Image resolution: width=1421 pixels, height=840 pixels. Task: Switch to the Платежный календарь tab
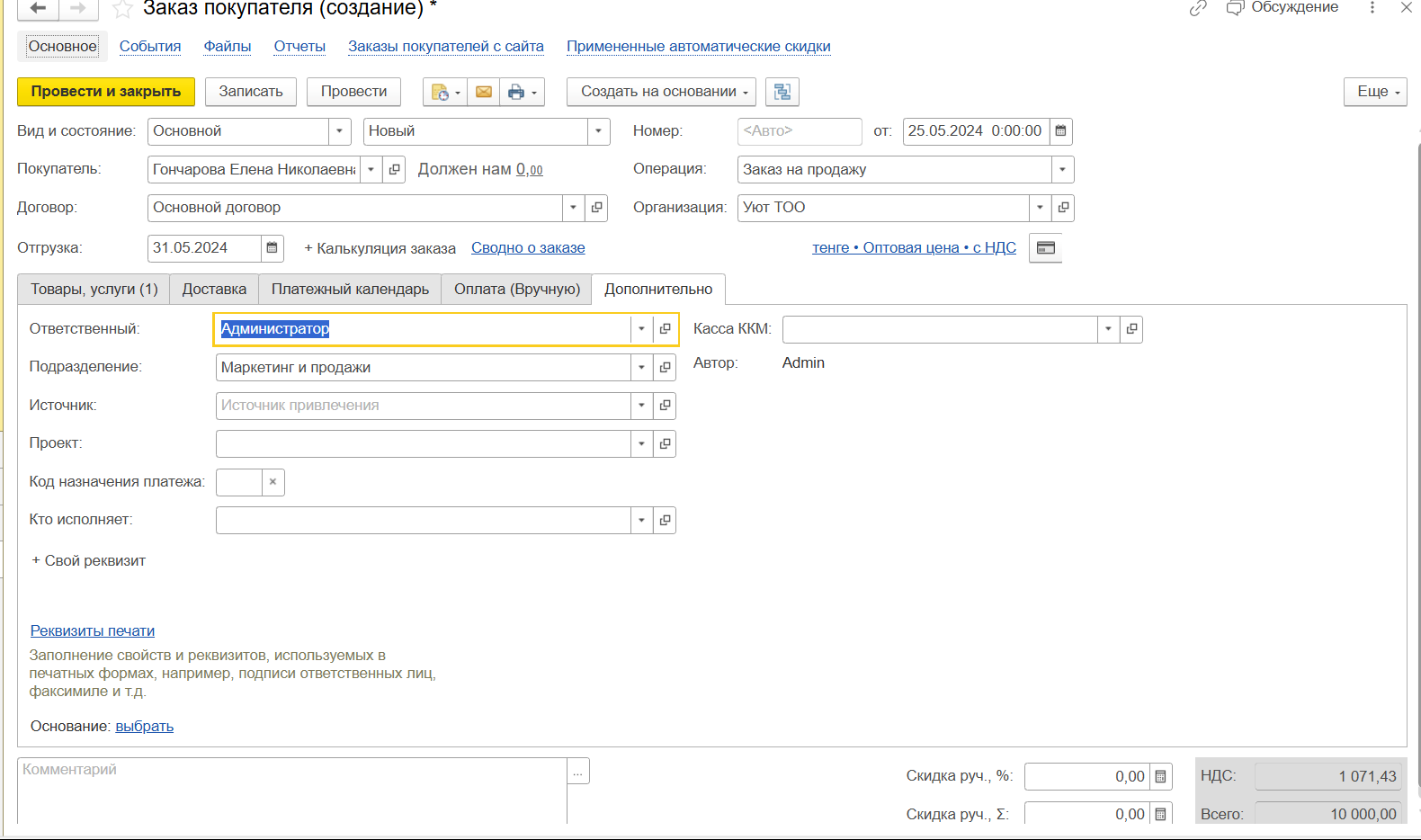(350, 290)
